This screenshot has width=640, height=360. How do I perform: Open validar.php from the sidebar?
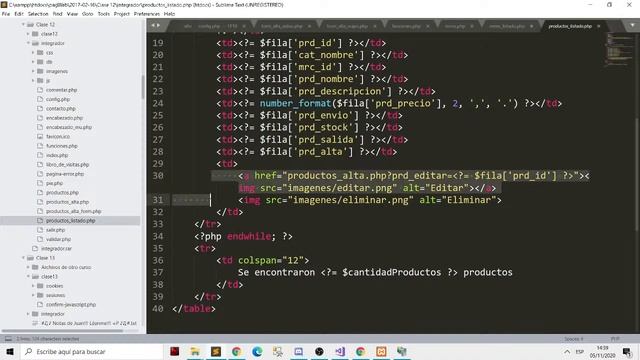tap(58, 239)
